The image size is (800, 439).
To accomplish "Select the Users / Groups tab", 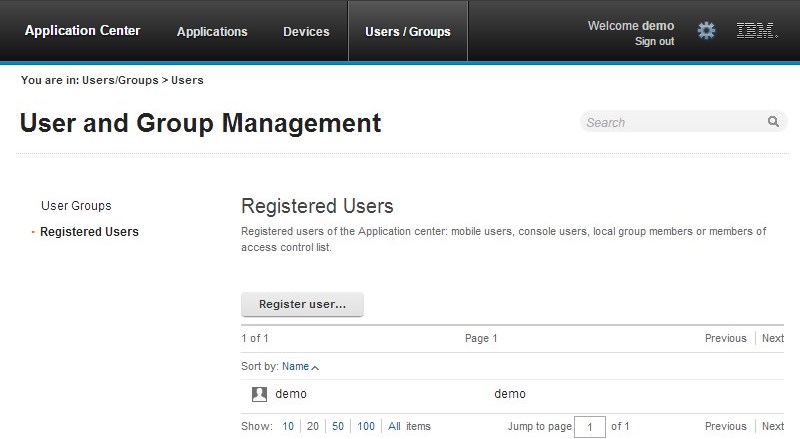I will point(408,32).
